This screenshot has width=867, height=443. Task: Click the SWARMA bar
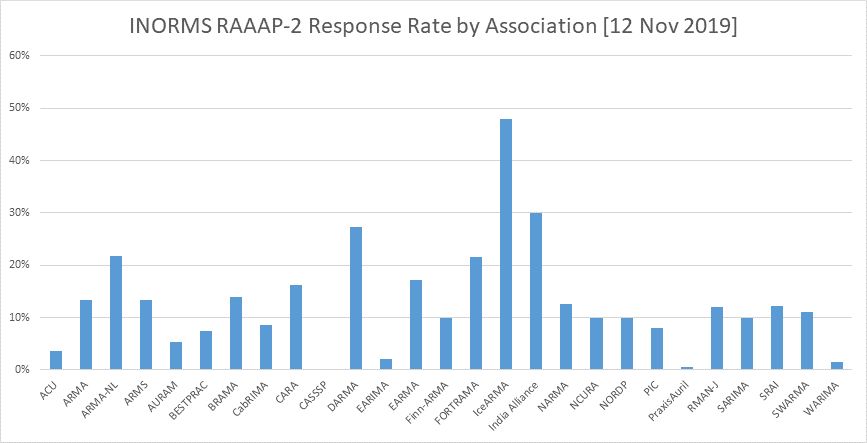point(807,341)
